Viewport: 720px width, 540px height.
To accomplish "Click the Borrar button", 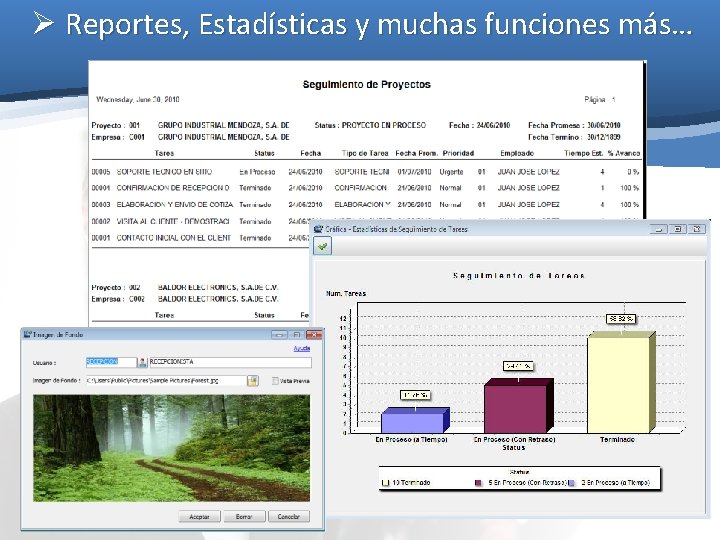I will point(244,517).
